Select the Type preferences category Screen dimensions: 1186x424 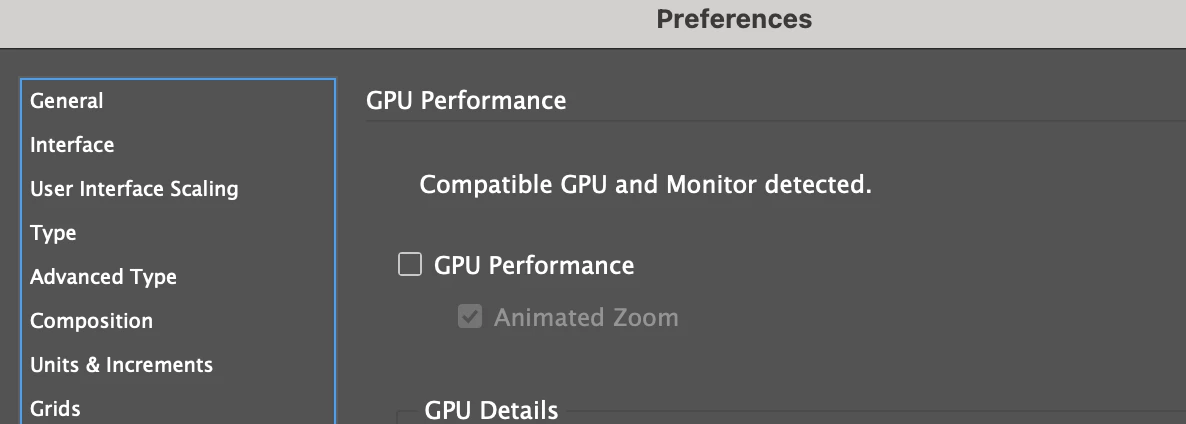pos(53,233)
